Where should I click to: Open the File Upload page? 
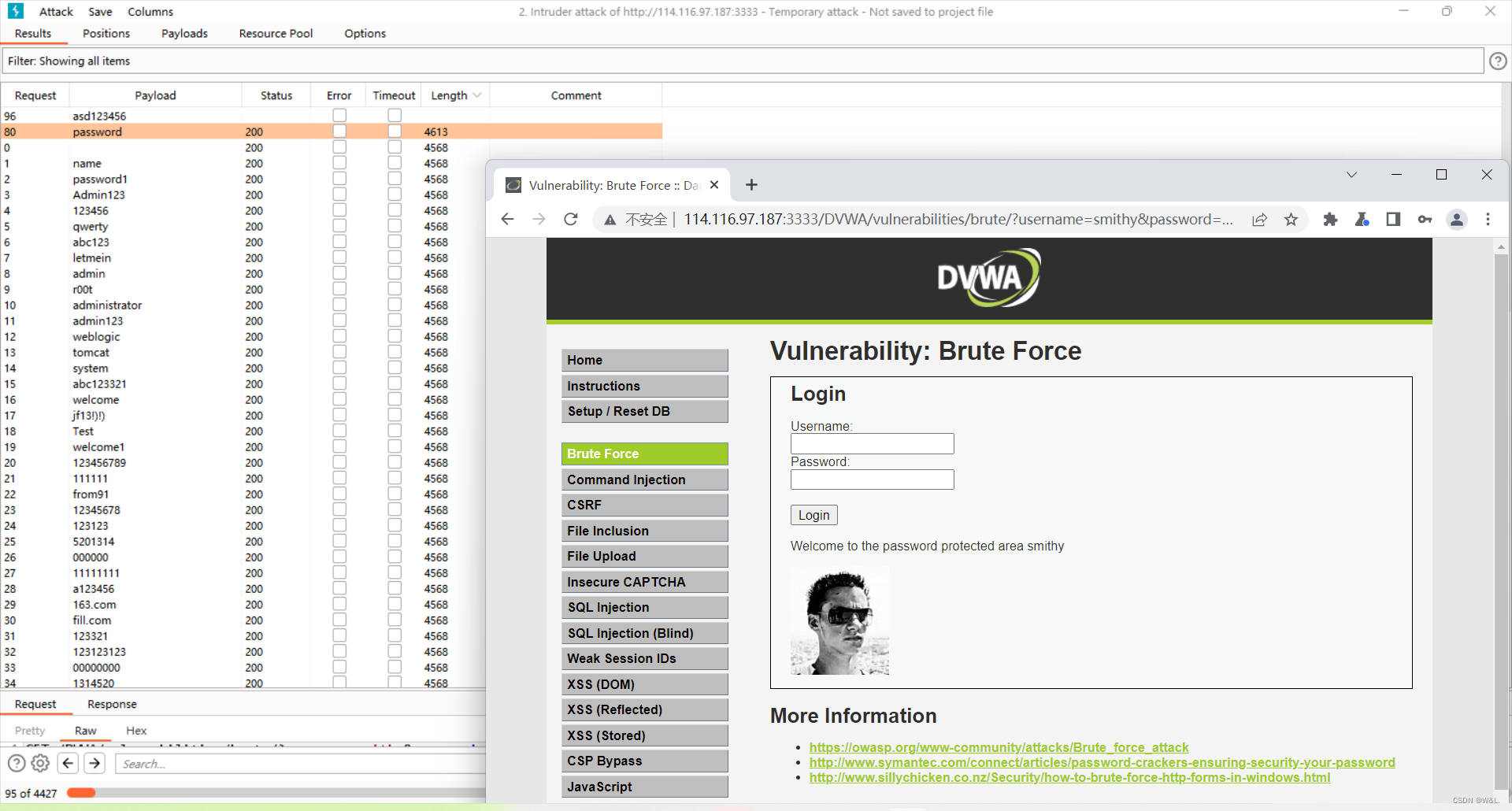(x=644, y=556)
